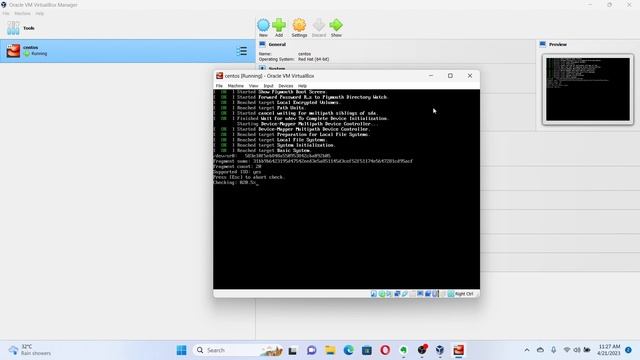The image size is (640, 360).
Task: Open the Chat app from taskbar
Action: coord(312,350)
